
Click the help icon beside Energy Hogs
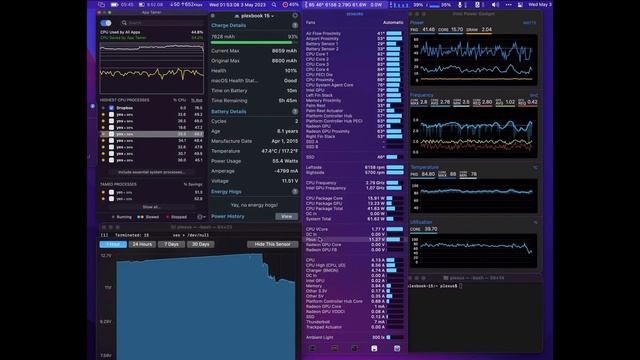[295, 191]
